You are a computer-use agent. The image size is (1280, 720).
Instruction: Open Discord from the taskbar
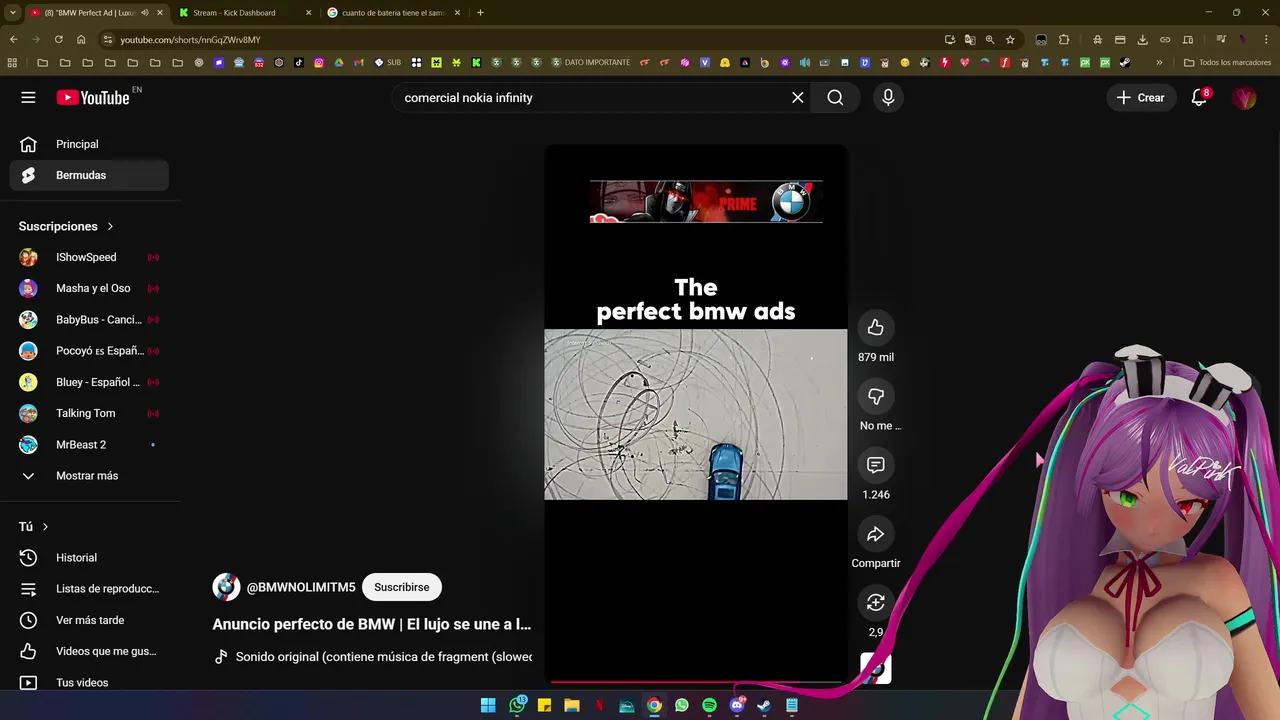[737, 705]
